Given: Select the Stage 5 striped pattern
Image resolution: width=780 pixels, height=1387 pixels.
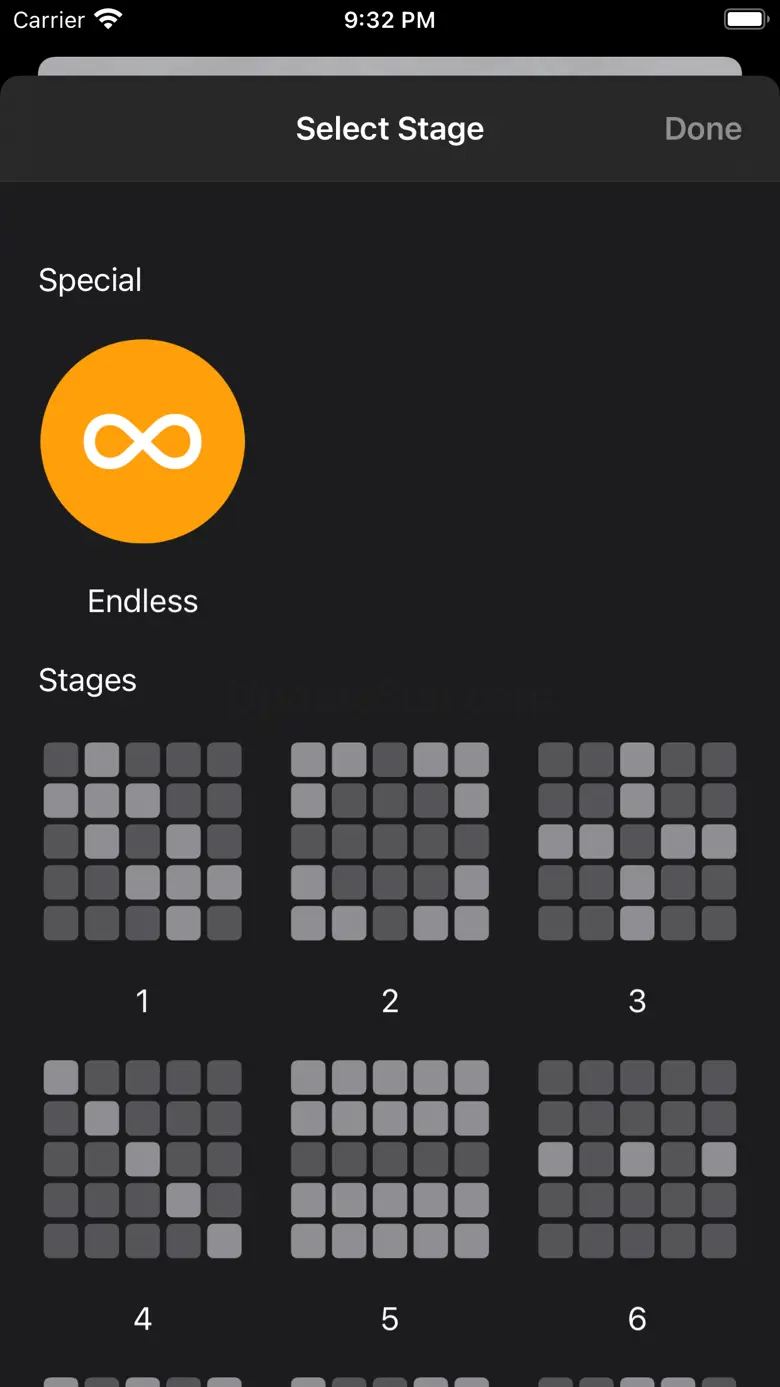Looking at the screenshot, I should pyautogui.click(x=390, y=1159).
